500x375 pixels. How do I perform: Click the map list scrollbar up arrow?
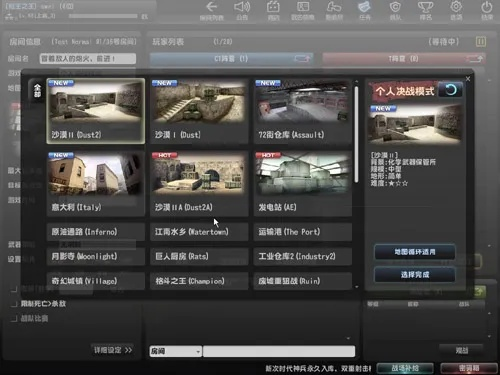click(x=356, y=82)
